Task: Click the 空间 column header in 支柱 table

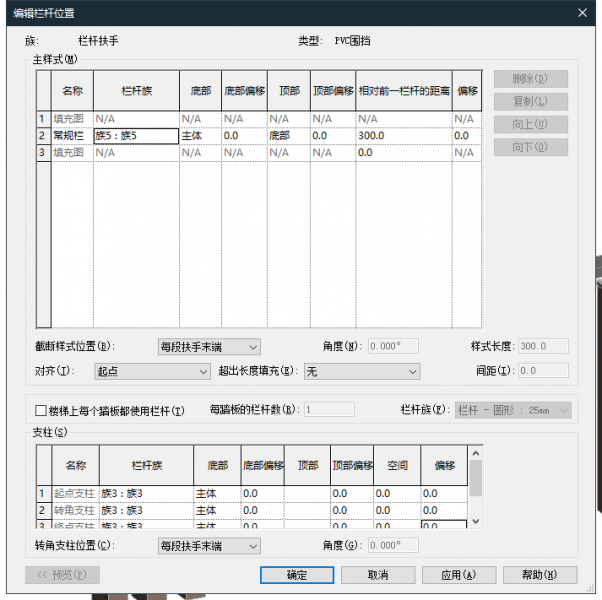Action: click(x=397, y=466)
